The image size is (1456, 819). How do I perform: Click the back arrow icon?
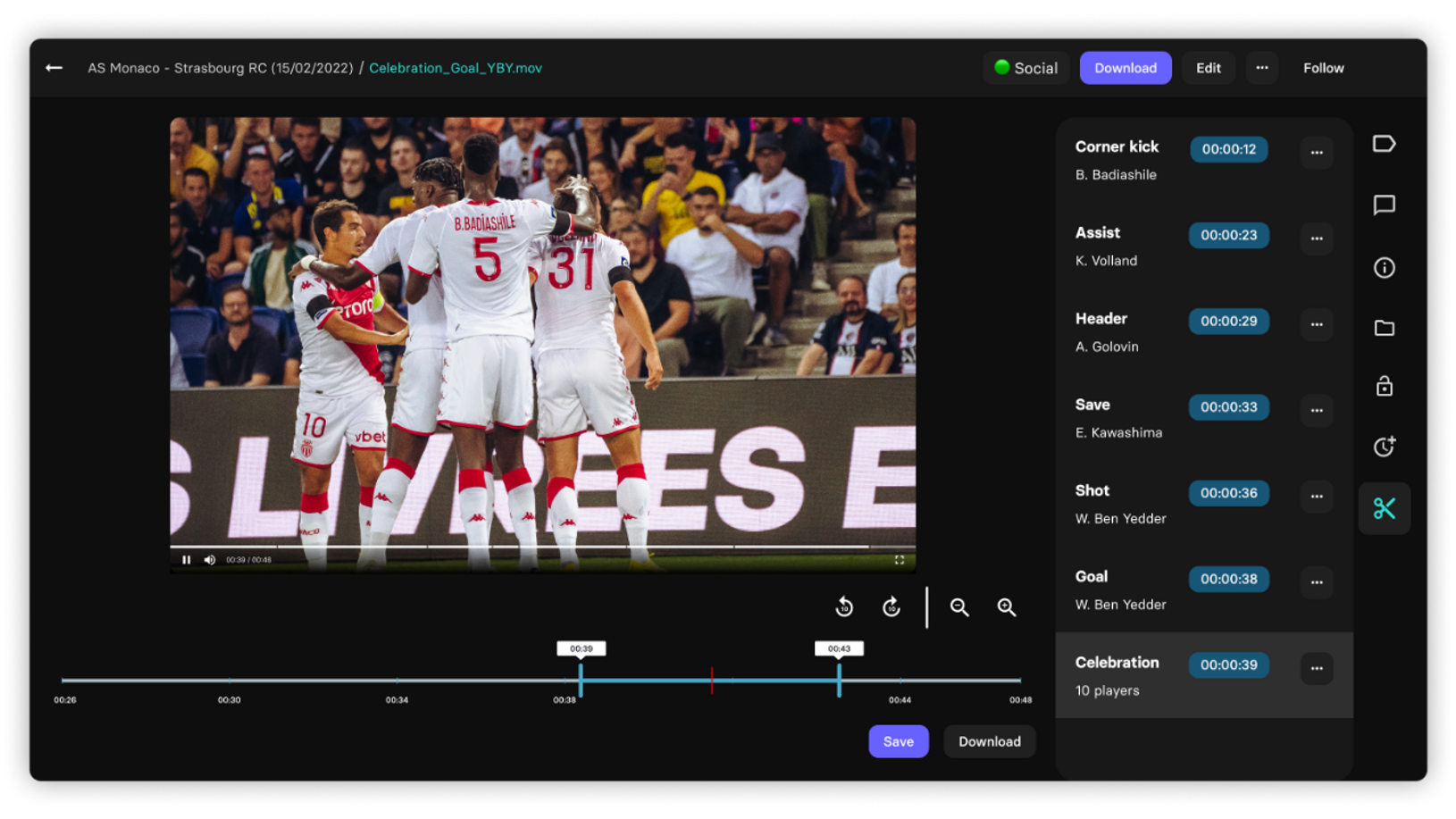[x=54, y=68]
